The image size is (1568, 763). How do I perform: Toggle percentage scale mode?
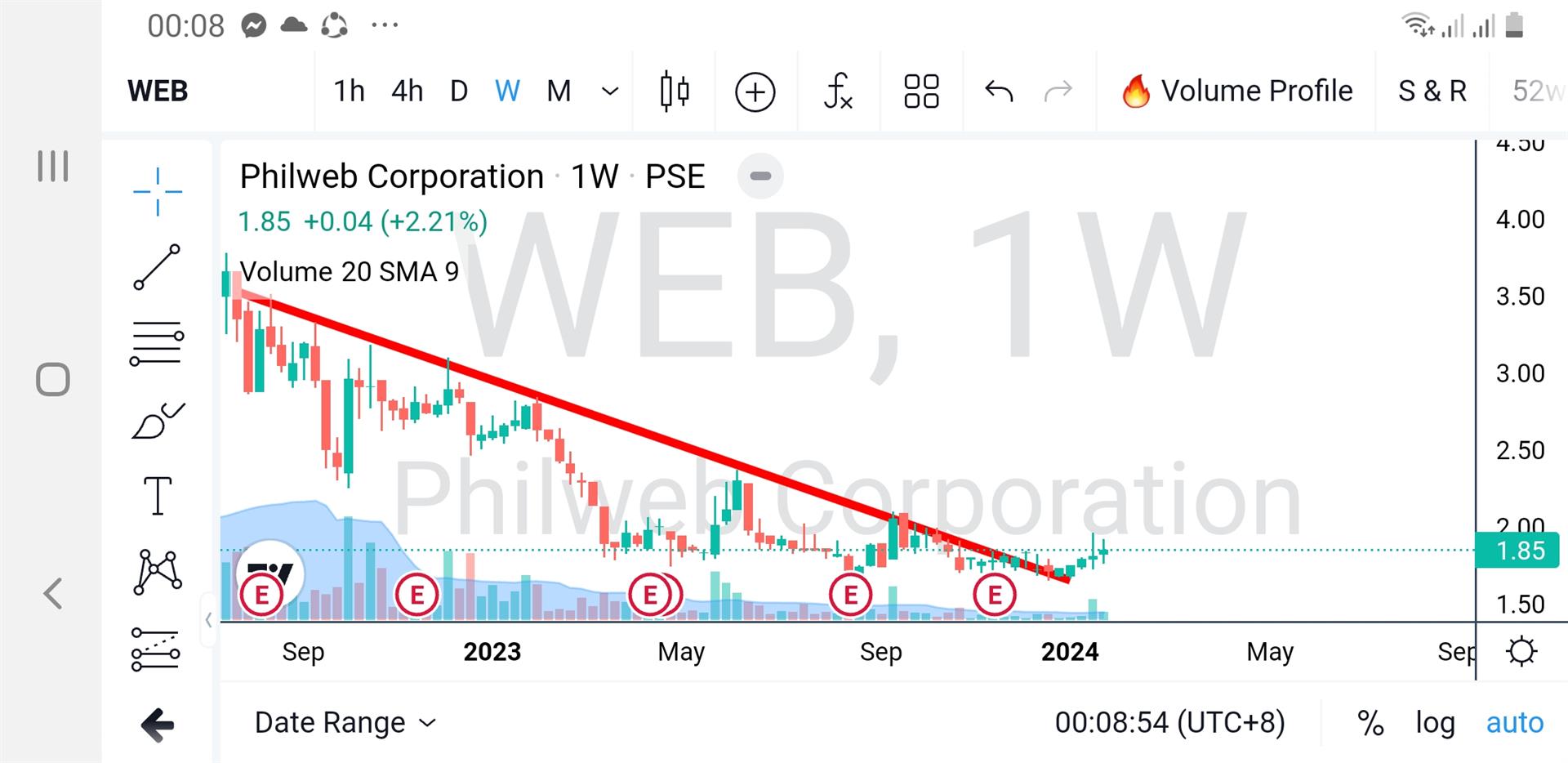coord(1370,722)
